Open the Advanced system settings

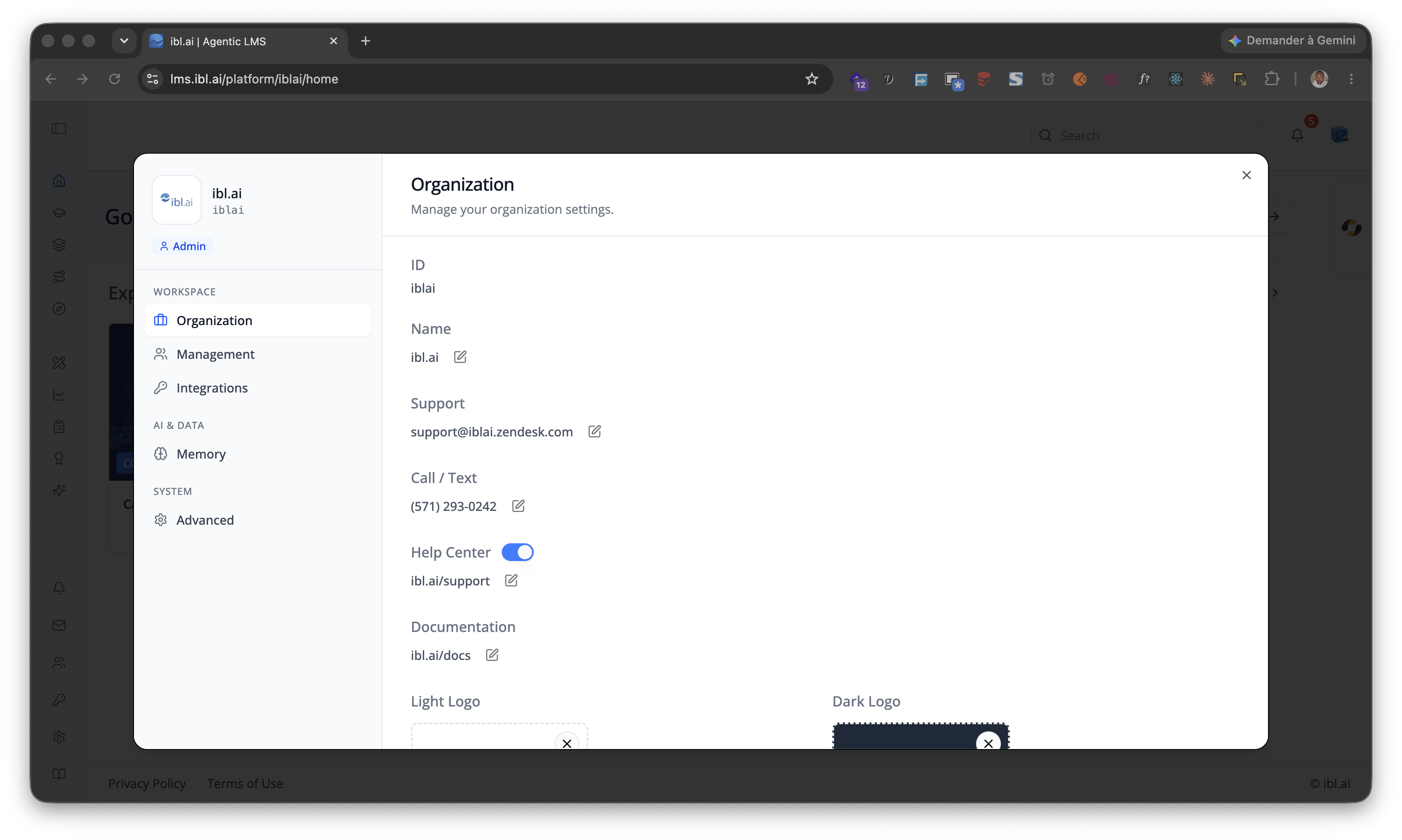(x=258, y=520)
